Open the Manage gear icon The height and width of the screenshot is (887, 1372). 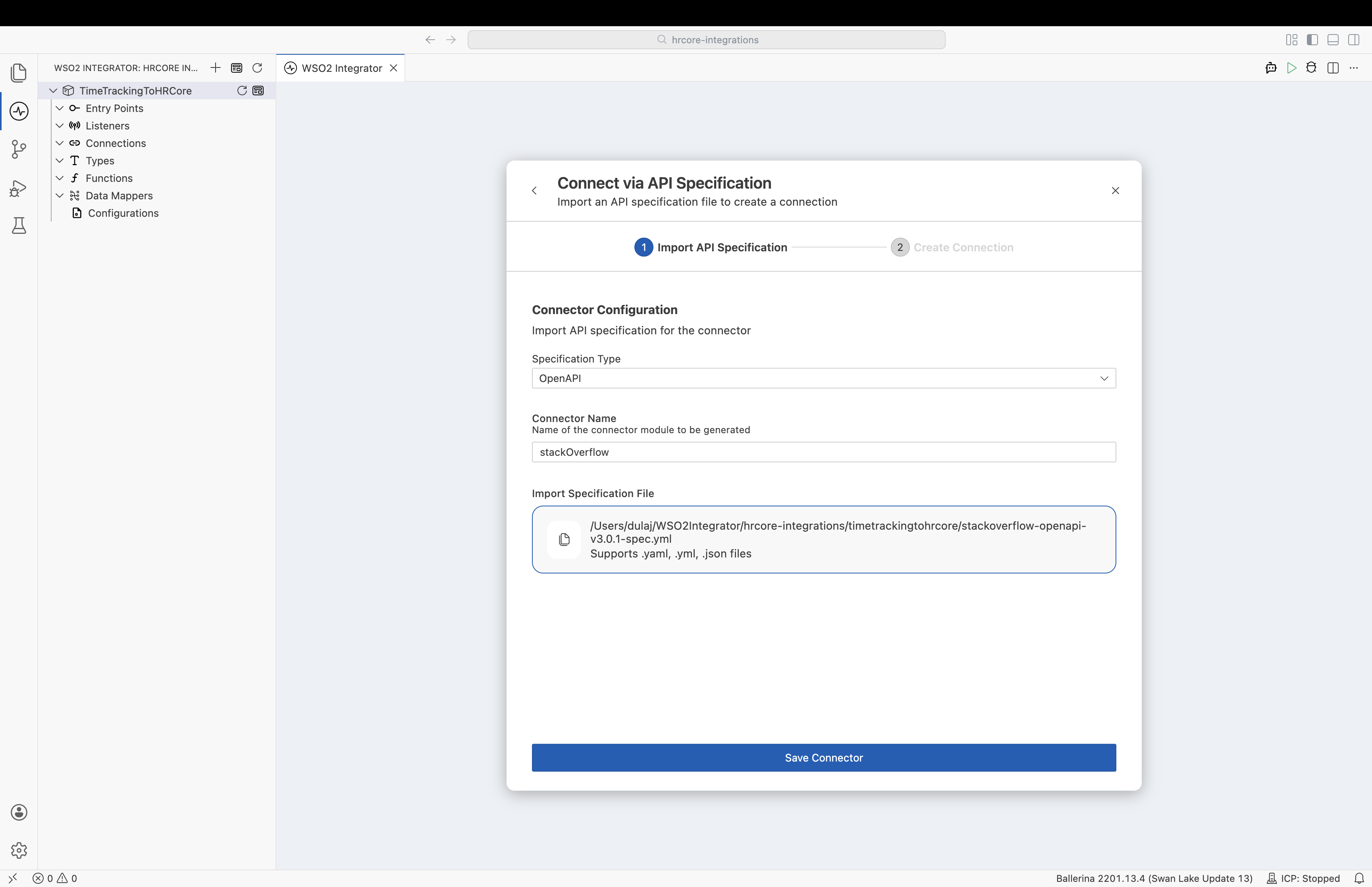(x=19, y=850)
